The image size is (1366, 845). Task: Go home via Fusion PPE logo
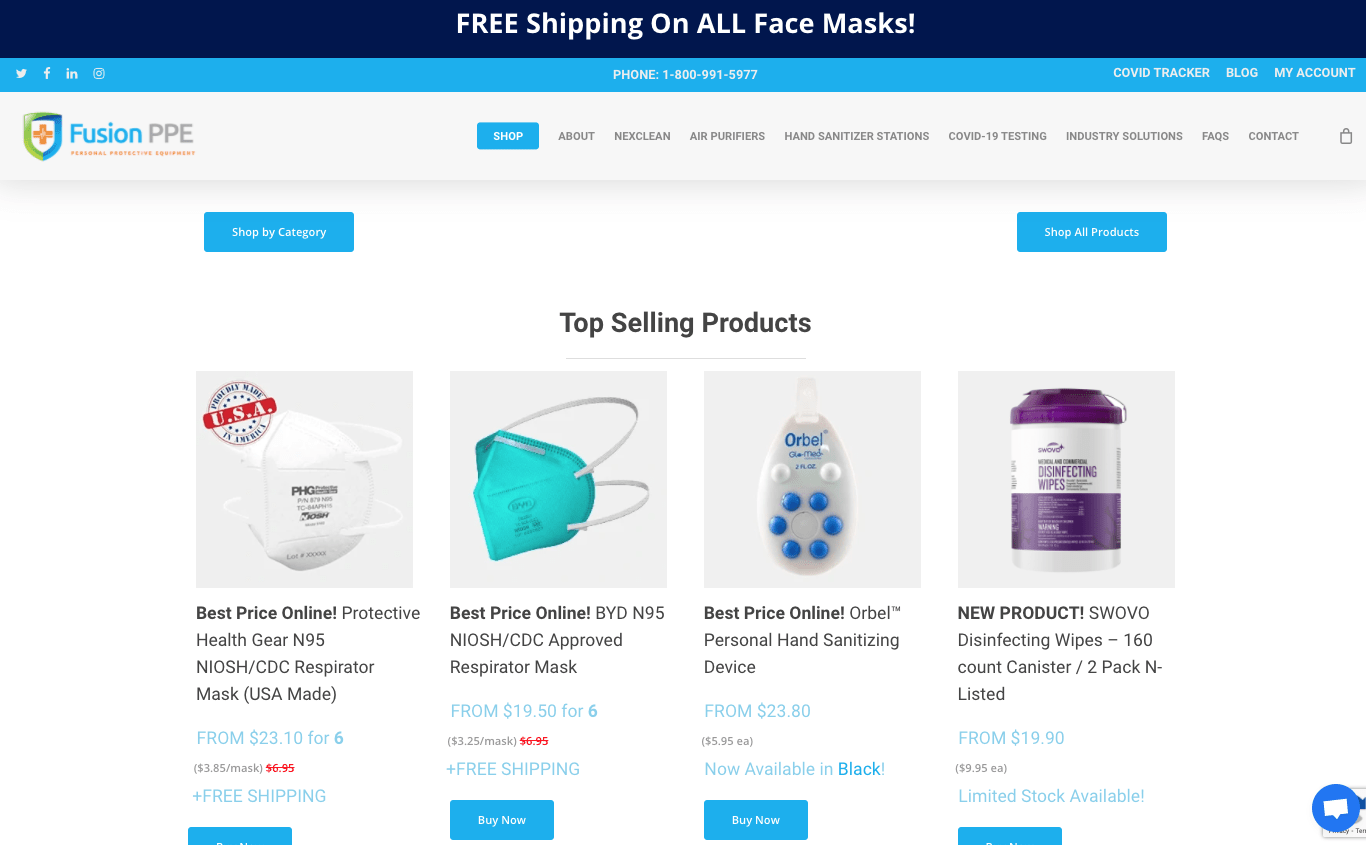click(109, 136)
